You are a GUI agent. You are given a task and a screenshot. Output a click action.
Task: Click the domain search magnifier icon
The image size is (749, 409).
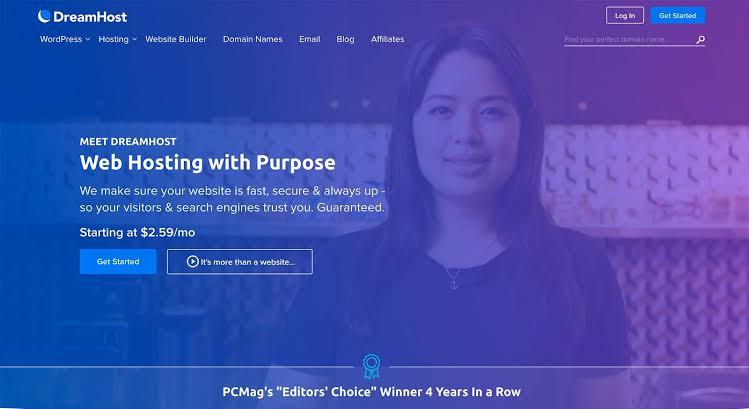coord(700,40)
